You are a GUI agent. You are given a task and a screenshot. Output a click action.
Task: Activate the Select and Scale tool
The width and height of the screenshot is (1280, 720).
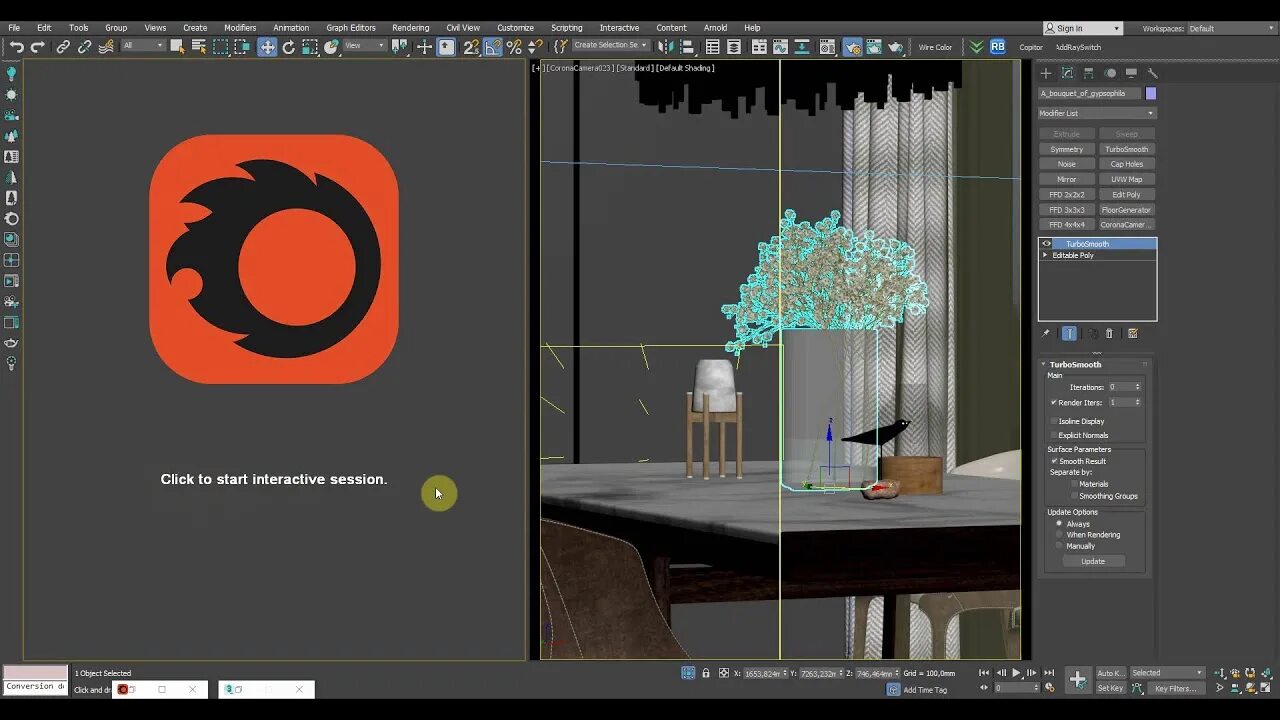click(x=310, y=47)
